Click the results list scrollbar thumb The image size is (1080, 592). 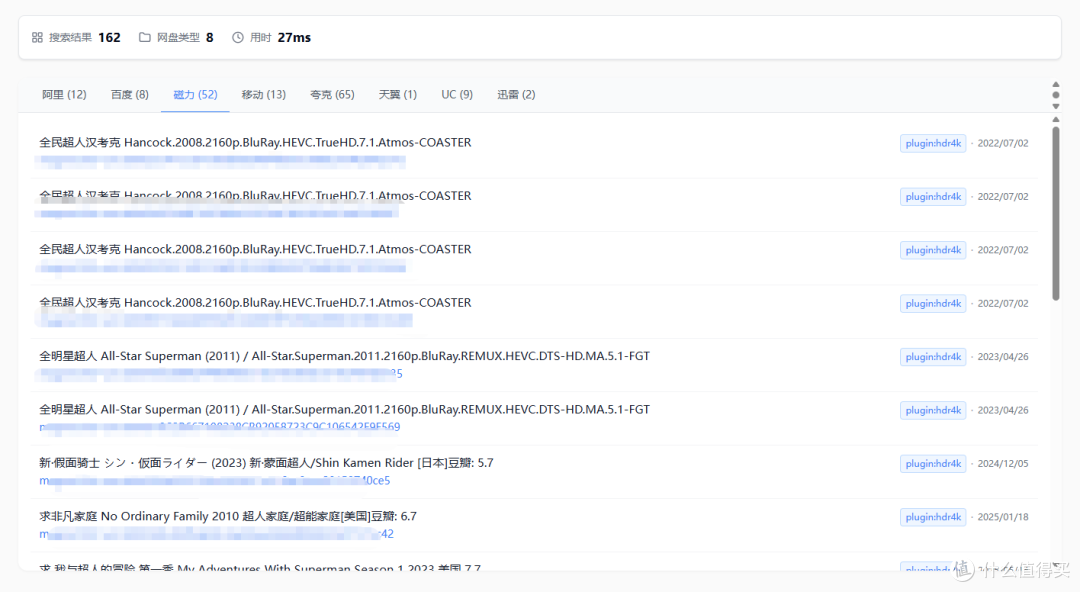pyautogui.click(x=1056, y=214)
